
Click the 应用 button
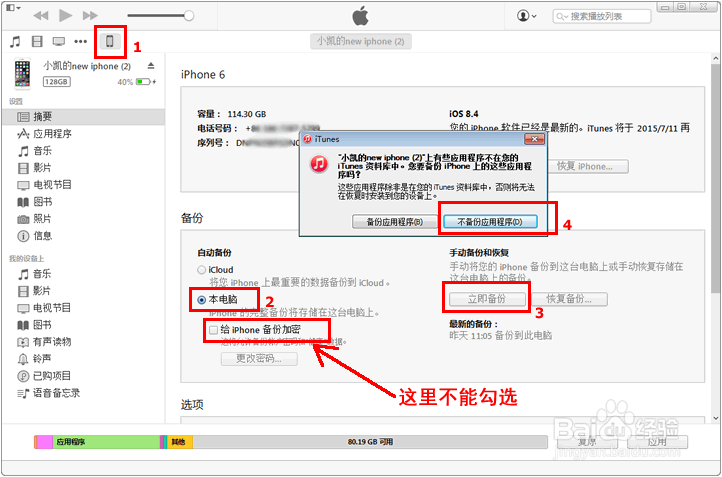coord(657,442)
